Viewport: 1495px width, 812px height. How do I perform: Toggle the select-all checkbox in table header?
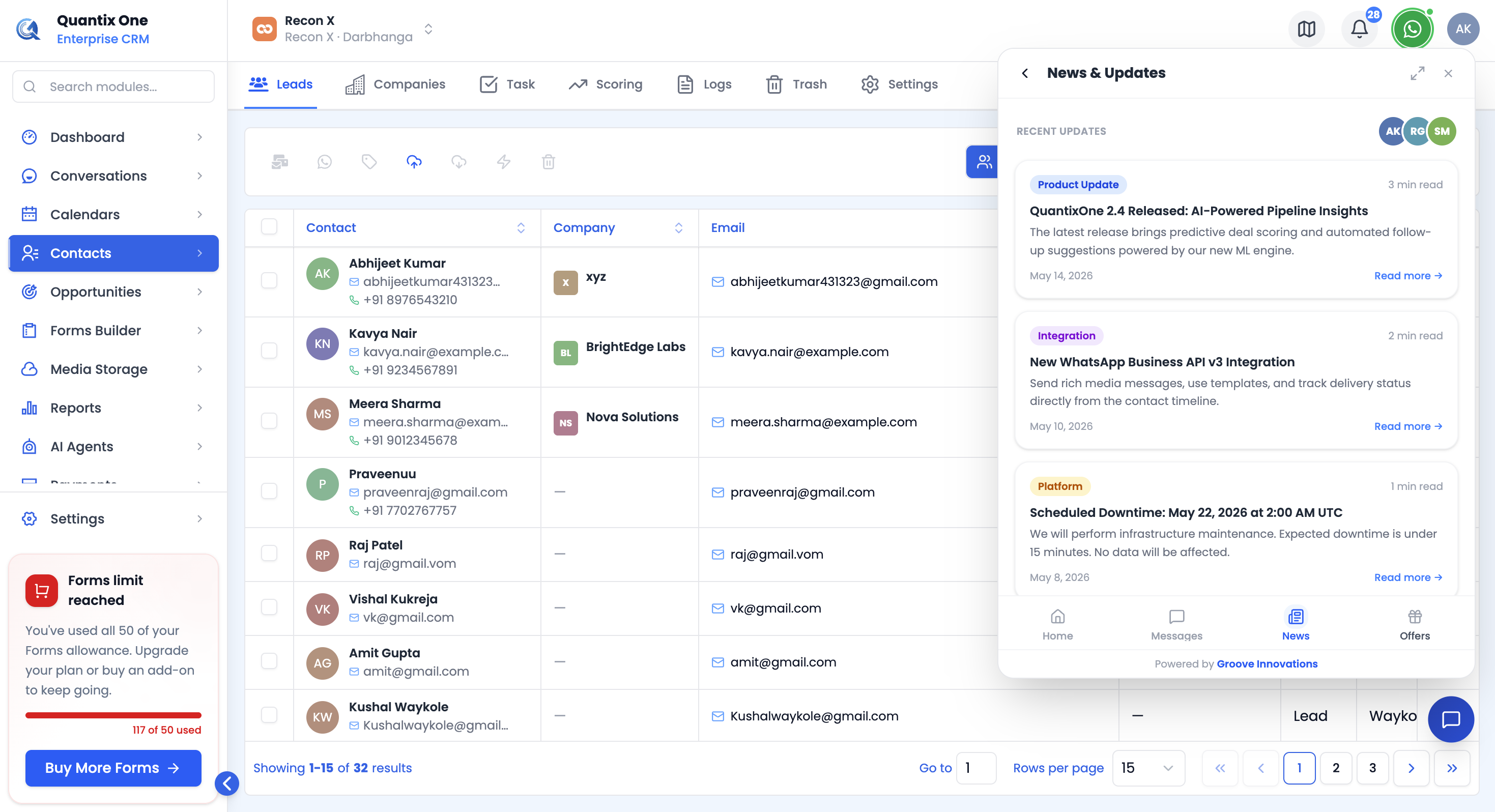[269, 226]
